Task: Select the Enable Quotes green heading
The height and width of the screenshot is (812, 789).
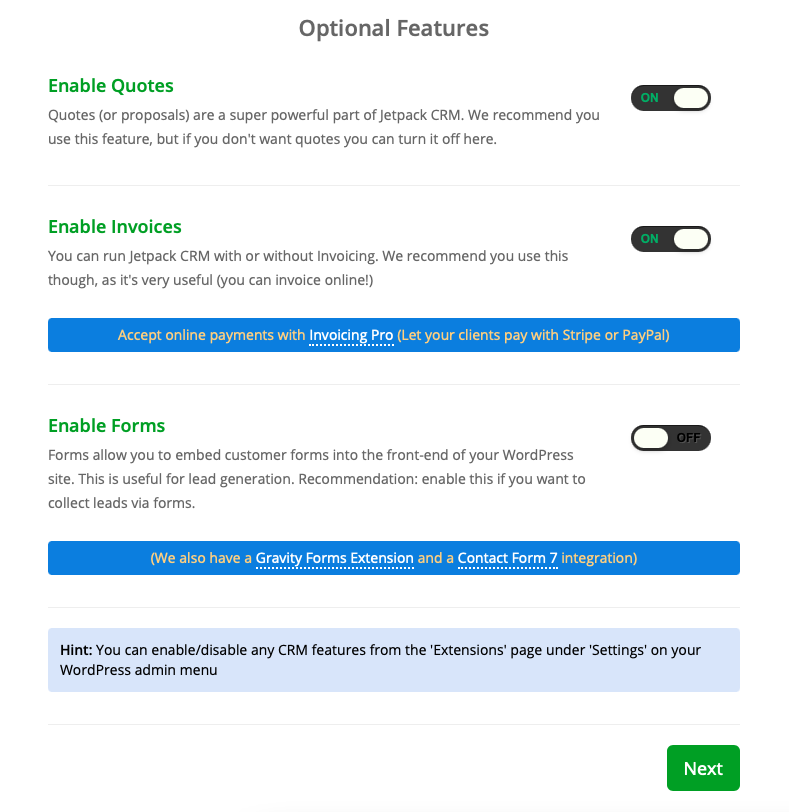Action: [x=111, y=86]
